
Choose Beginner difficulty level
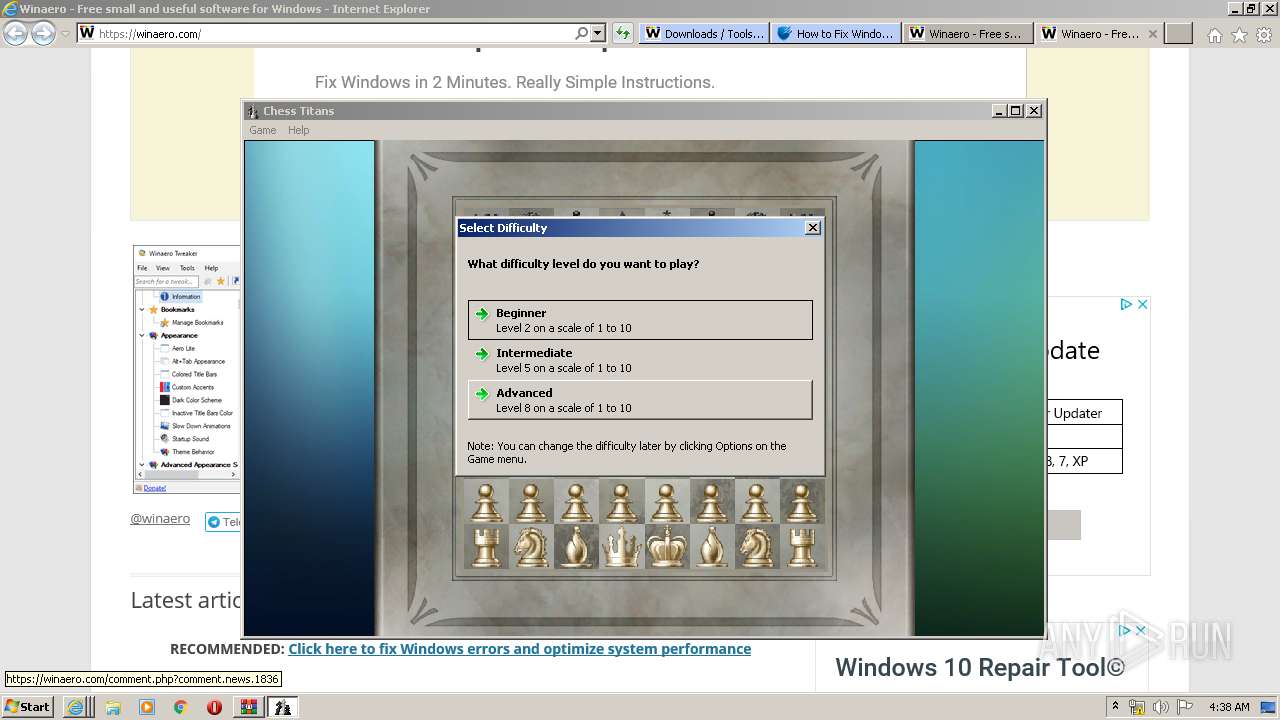(640, 320)
